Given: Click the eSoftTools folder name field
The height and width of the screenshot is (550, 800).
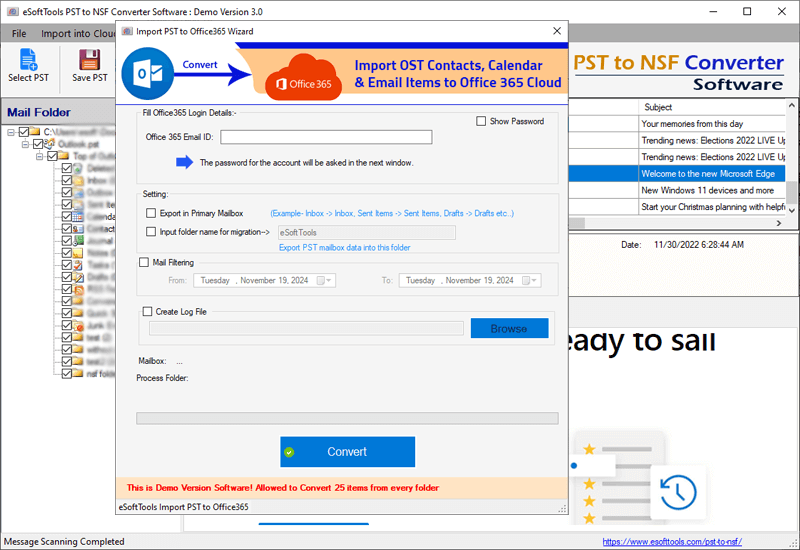Looking at the screenshot, I should pyautogui.click(x=366, y=233).
